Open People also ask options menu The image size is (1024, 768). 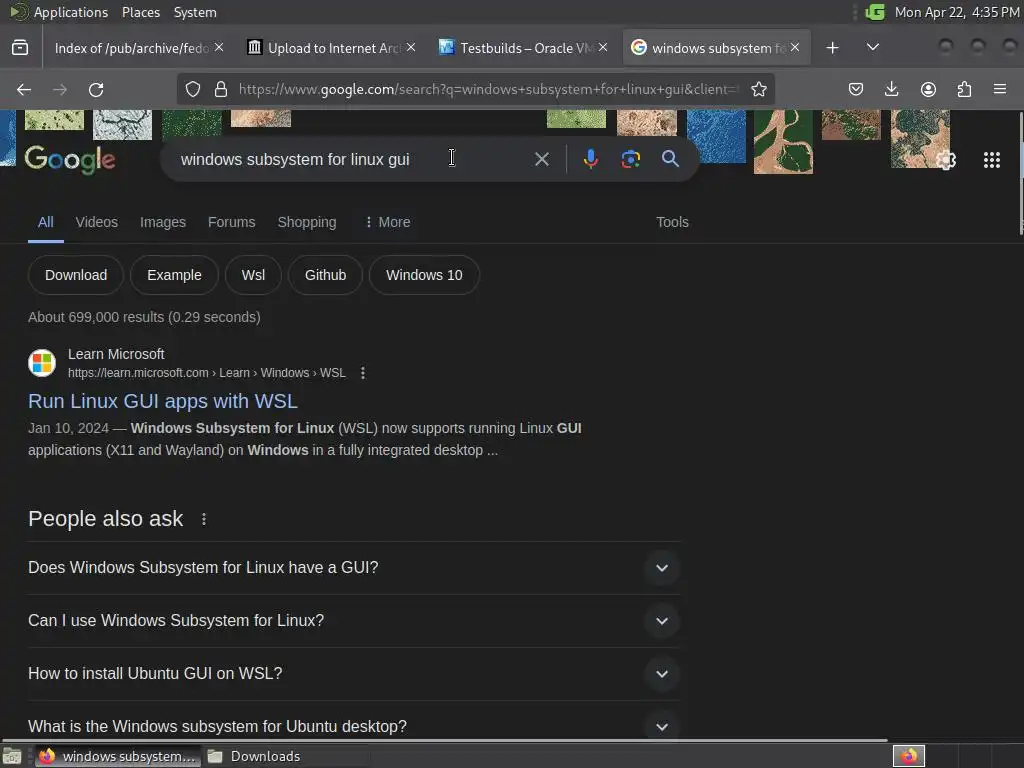coord(204,519)
